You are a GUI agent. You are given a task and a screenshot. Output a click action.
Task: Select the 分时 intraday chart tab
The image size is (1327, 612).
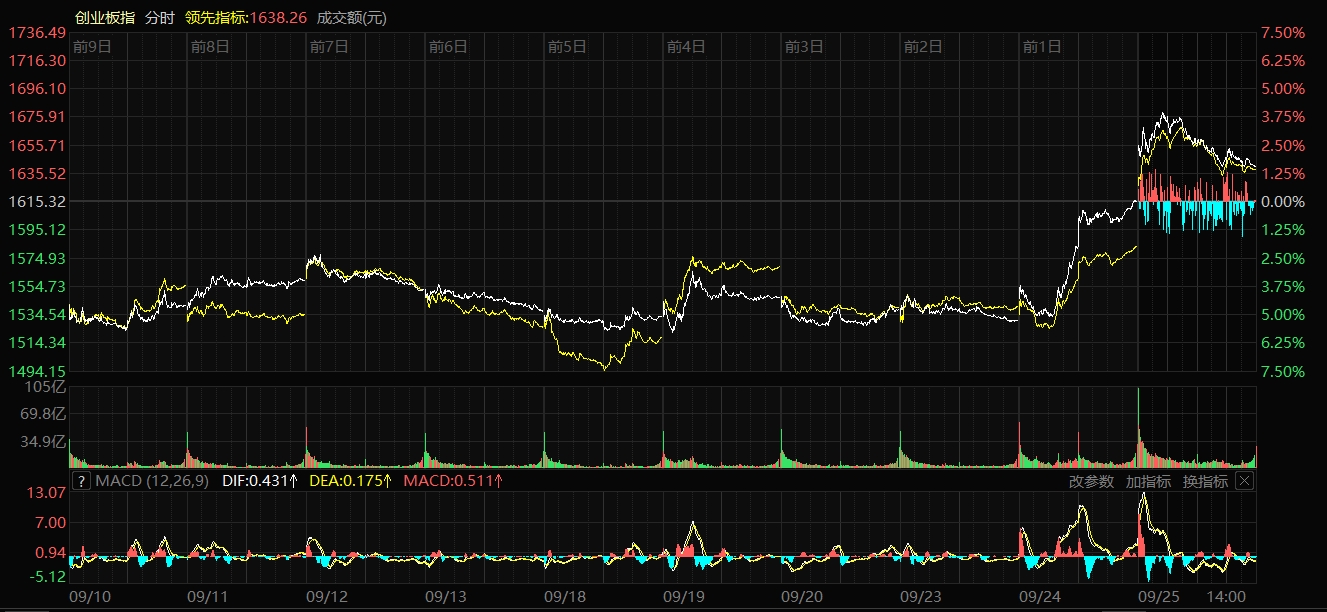pos(158,18)
